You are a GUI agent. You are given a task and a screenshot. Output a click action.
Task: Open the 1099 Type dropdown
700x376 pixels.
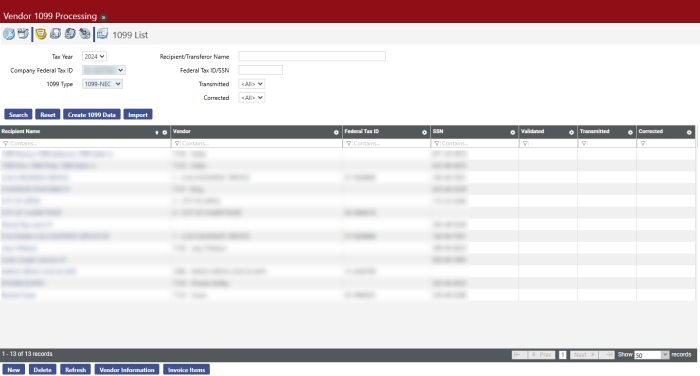(102, 84)
